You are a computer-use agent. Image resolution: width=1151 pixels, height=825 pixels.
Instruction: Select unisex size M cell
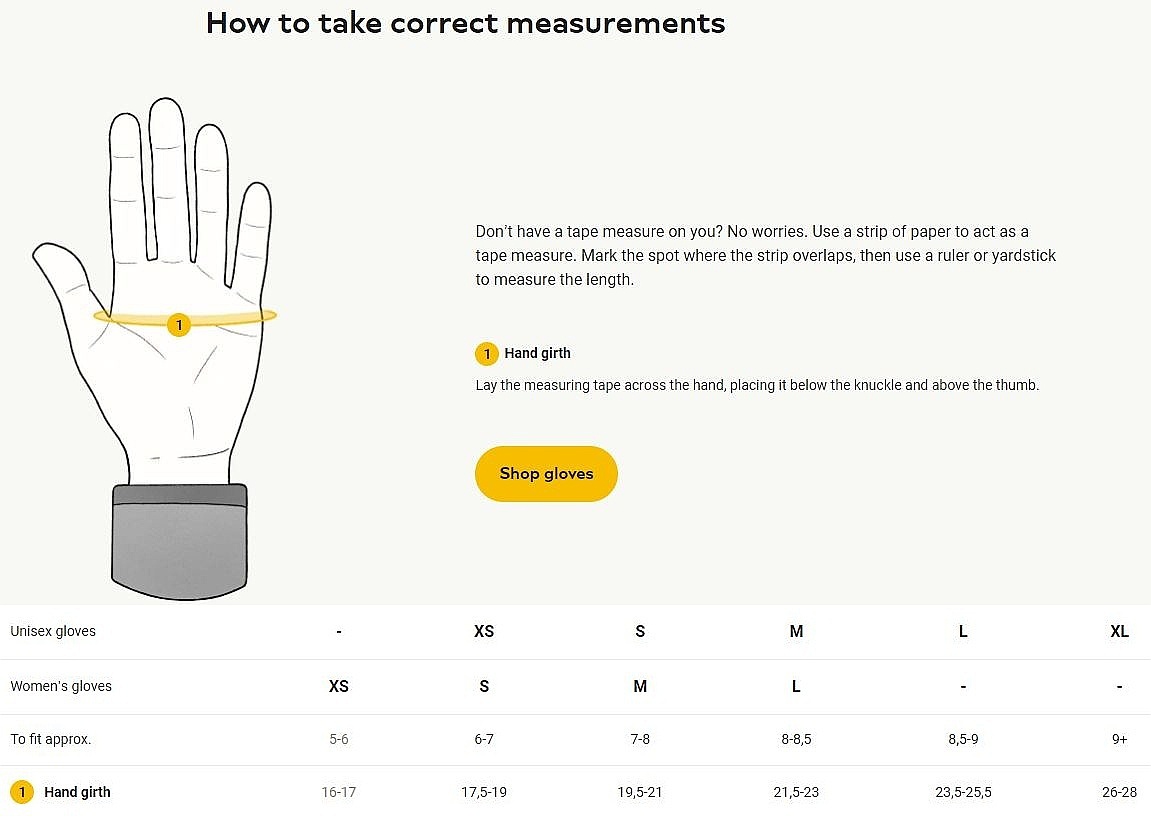coord(796,632)
